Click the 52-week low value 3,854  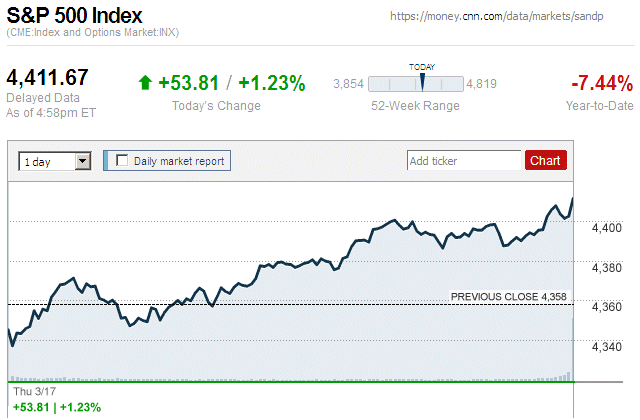347,84
